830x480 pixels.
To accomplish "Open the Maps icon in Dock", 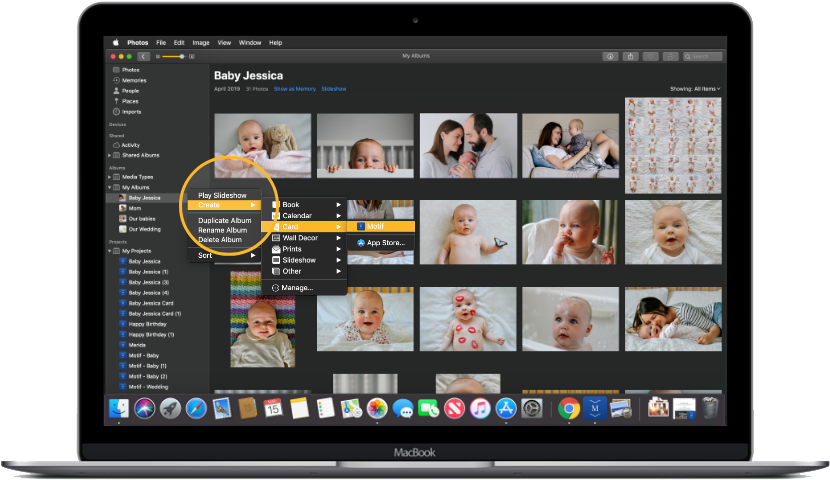I will tap(351, 409).
